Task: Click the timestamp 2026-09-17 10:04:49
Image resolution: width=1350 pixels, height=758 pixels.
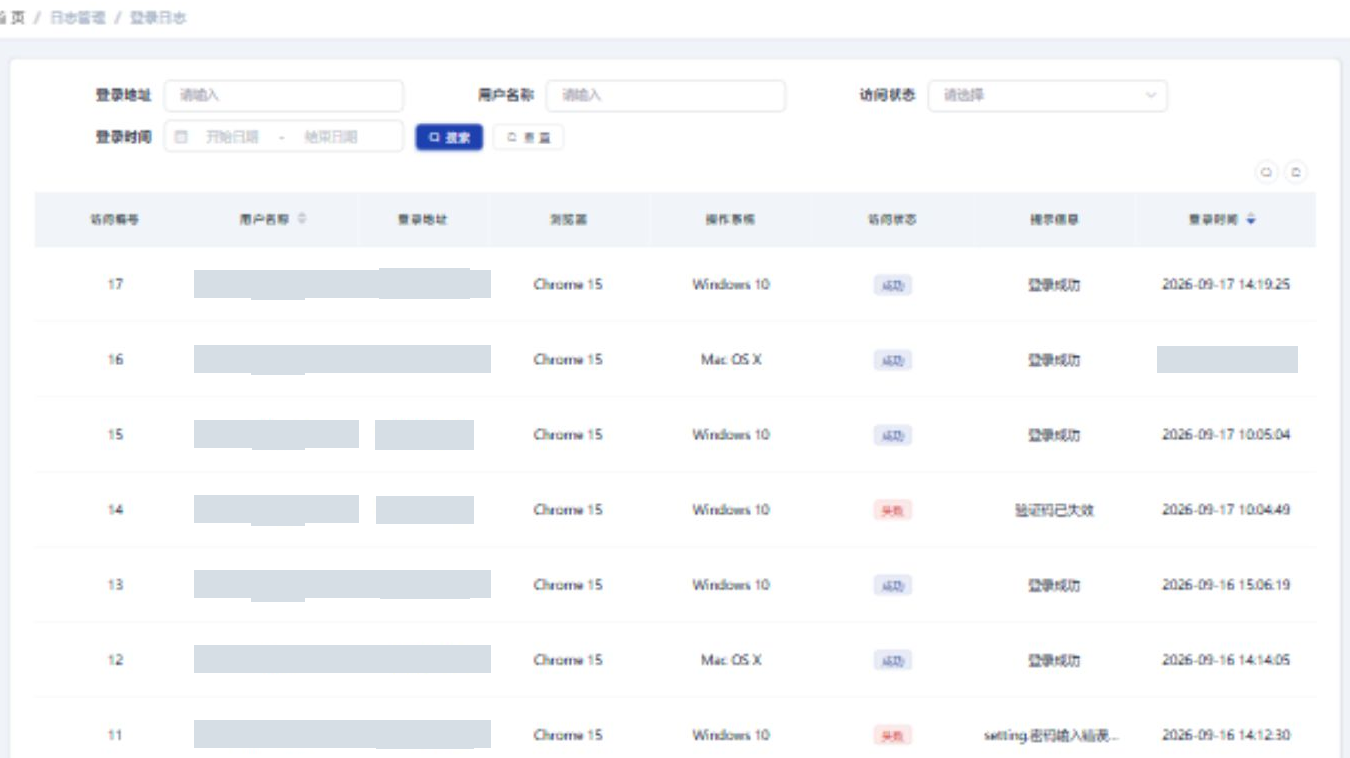Action: (x=1226, y=510)
